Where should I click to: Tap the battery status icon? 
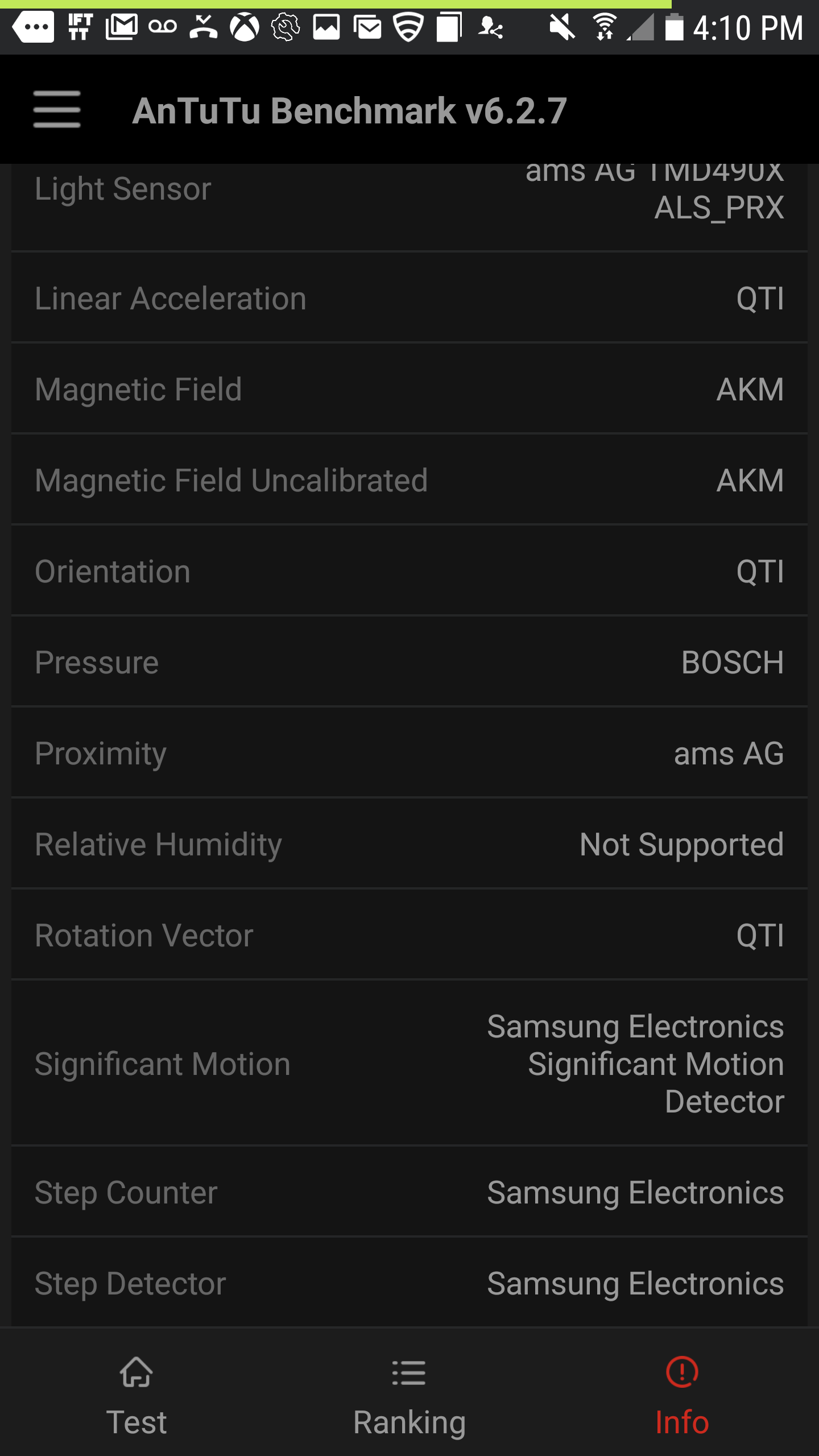[x=674, y=27]
